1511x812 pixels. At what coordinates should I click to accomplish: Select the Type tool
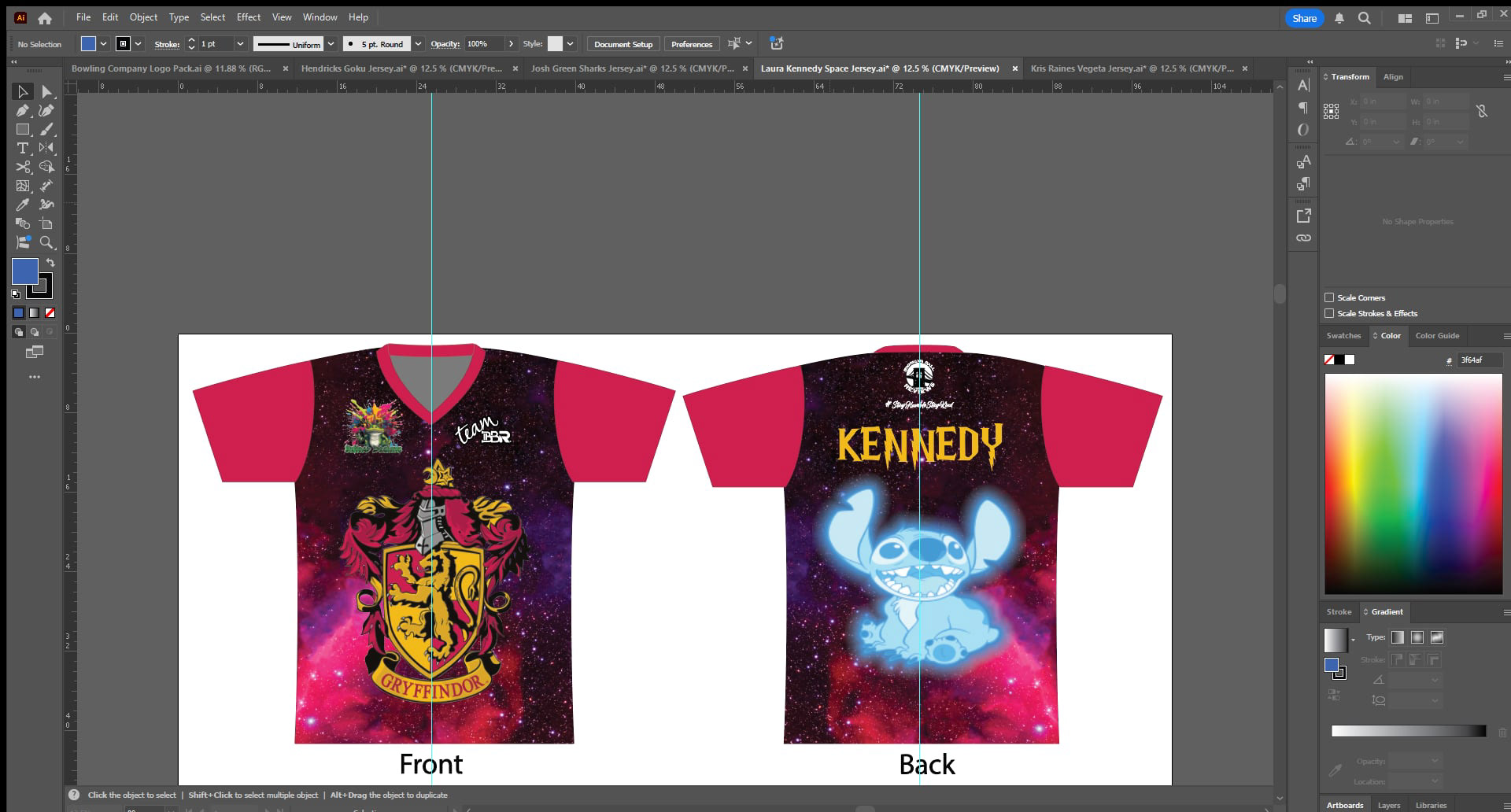23,148
